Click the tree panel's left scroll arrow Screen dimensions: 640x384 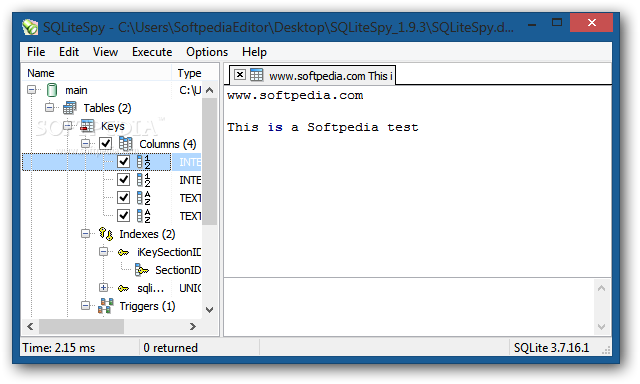[30, 326]
